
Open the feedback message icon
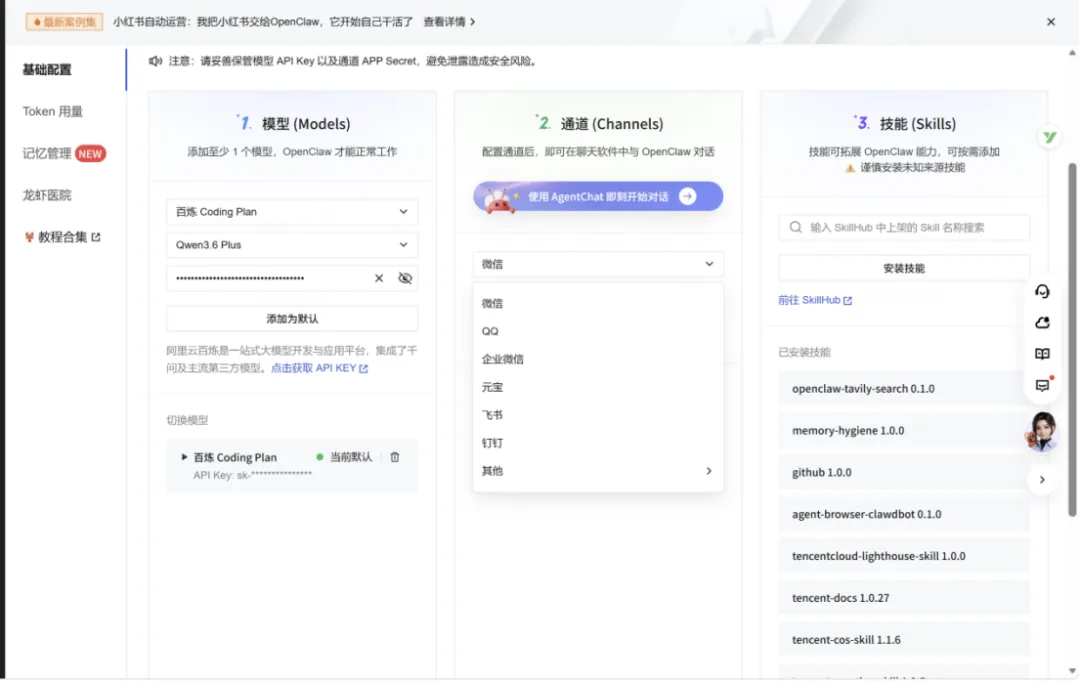coord(1042,386)
